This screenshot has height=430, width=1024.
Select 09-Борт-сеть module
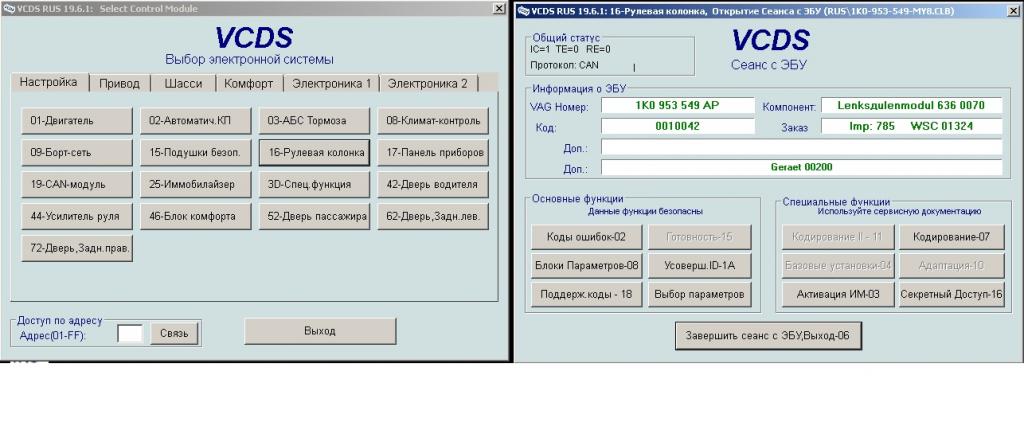coord(77,153)
